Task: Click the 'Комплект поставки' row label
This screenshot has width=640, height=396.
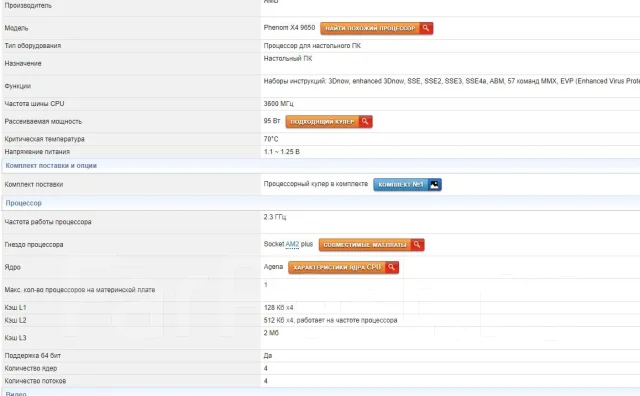Action: pyautogui.click(x=34, y=184)
